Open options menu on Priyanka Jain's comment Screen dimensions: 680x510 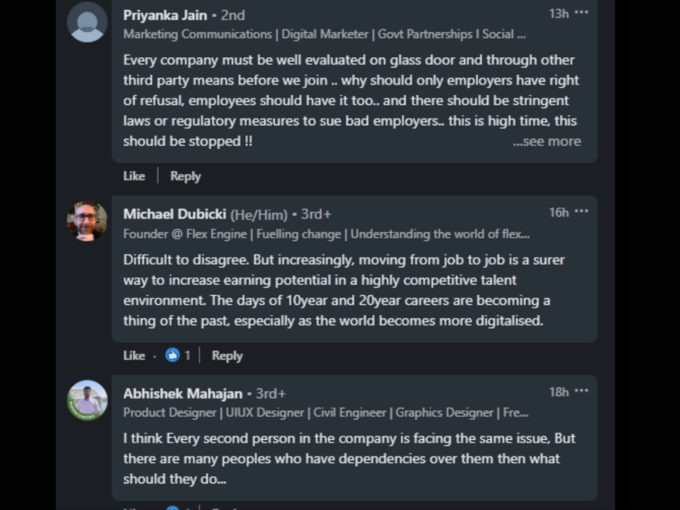pos(581,13)
